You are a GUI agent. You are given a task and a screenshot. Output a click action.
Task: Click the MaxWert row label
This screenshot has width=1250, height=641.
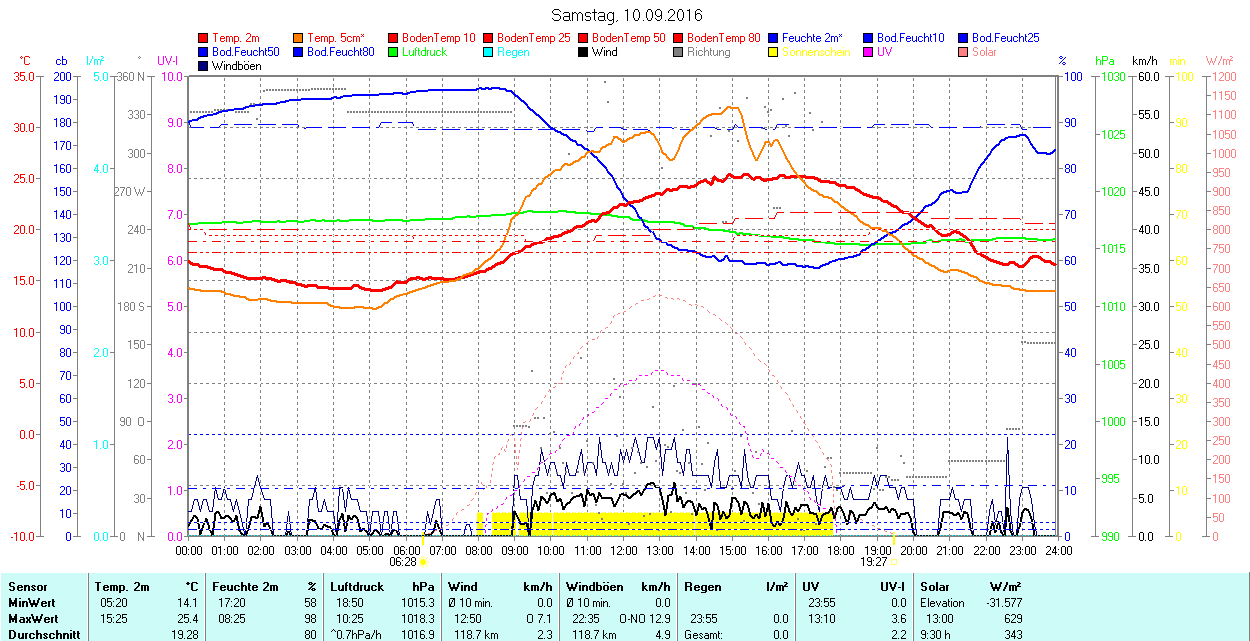[x=32, y=619]
